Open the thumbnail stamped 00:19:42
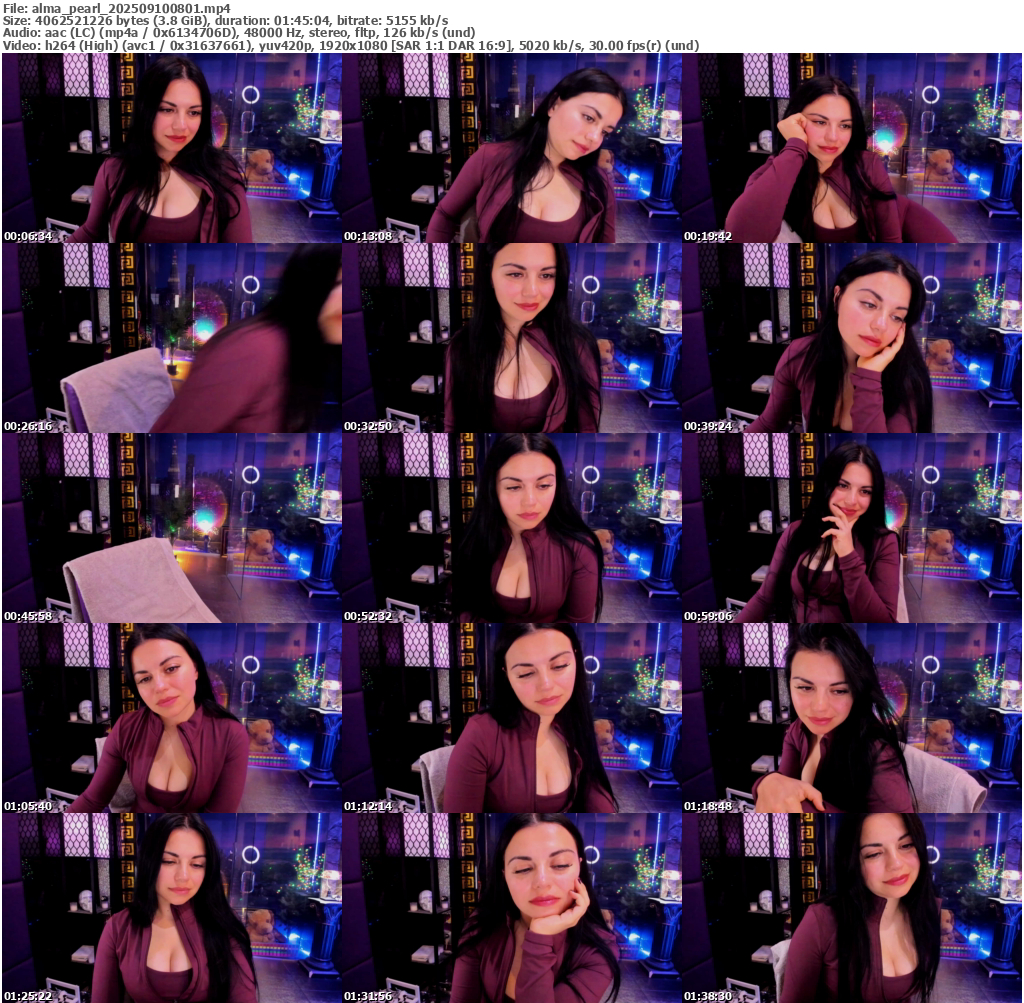Screen dimensions: 1024x1003 click(x=852, y=148)
